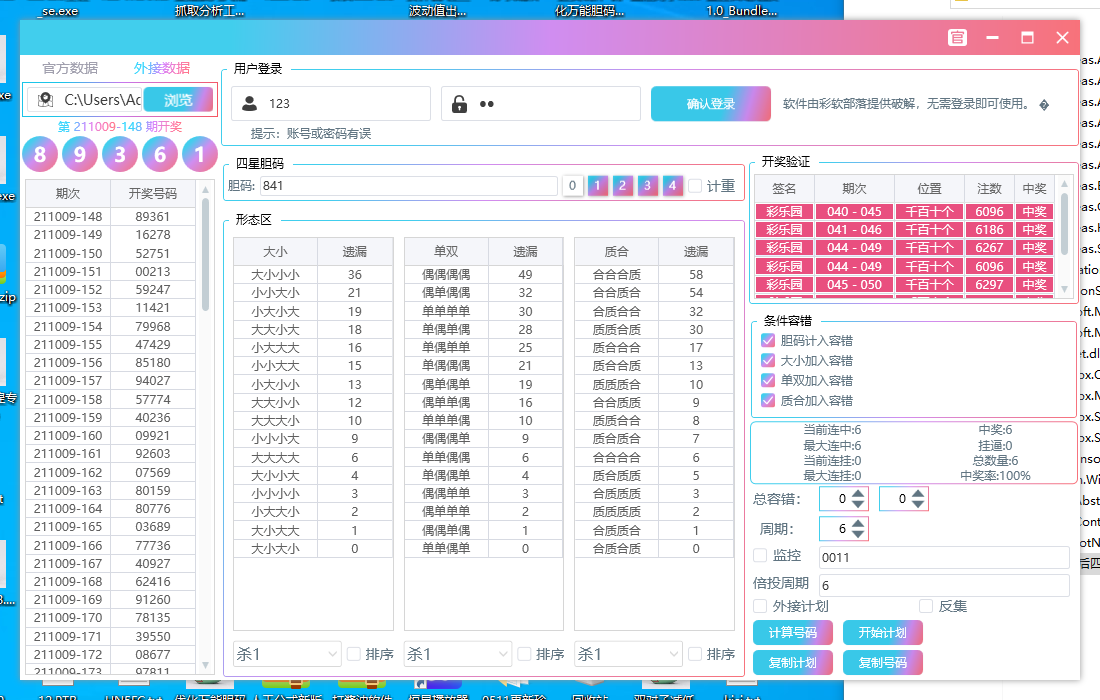Click the 计算号码 button

click(793, 633)
